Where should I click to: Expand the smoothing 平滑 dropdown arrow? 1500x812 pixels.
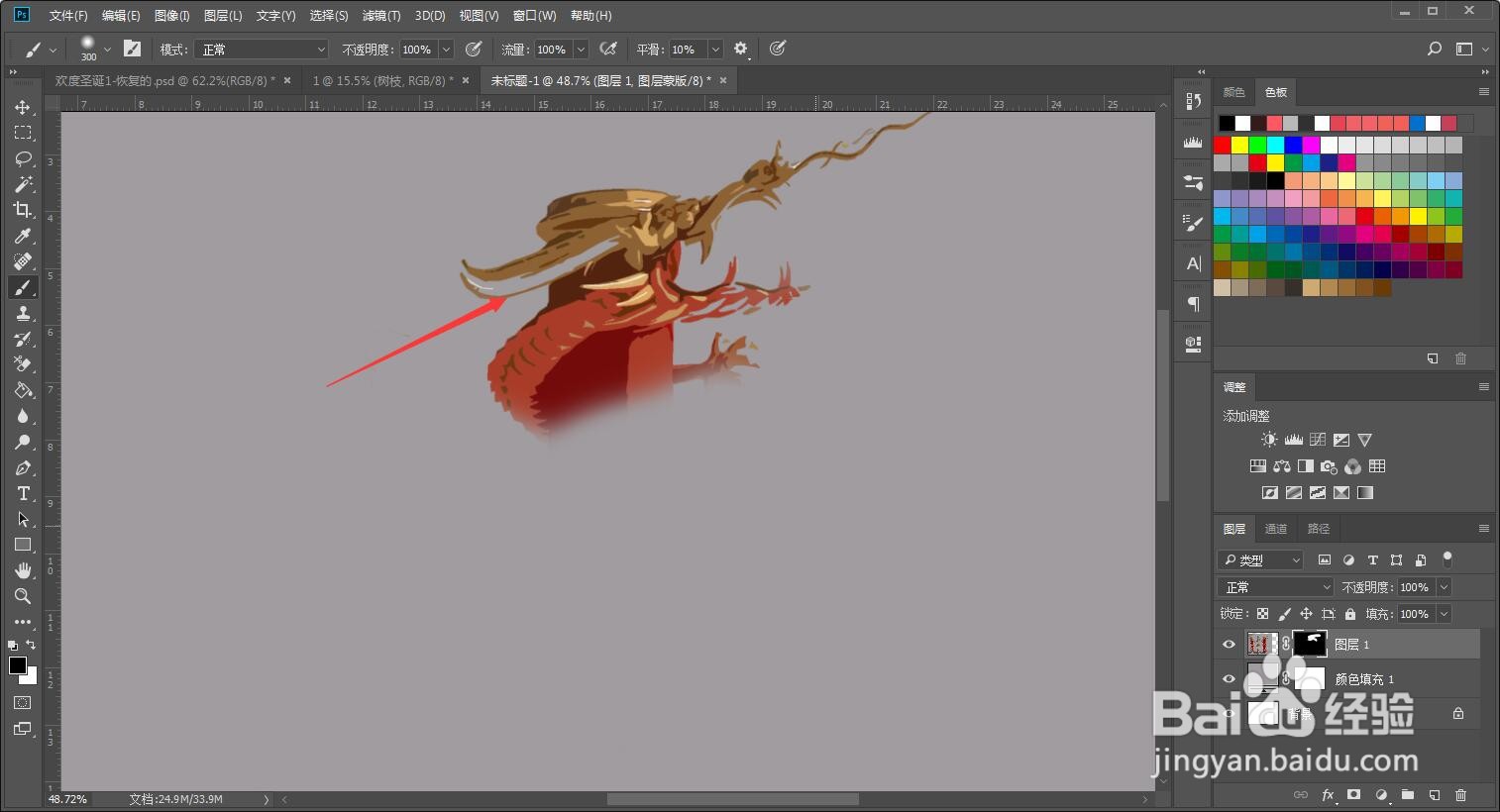point(715,50)
